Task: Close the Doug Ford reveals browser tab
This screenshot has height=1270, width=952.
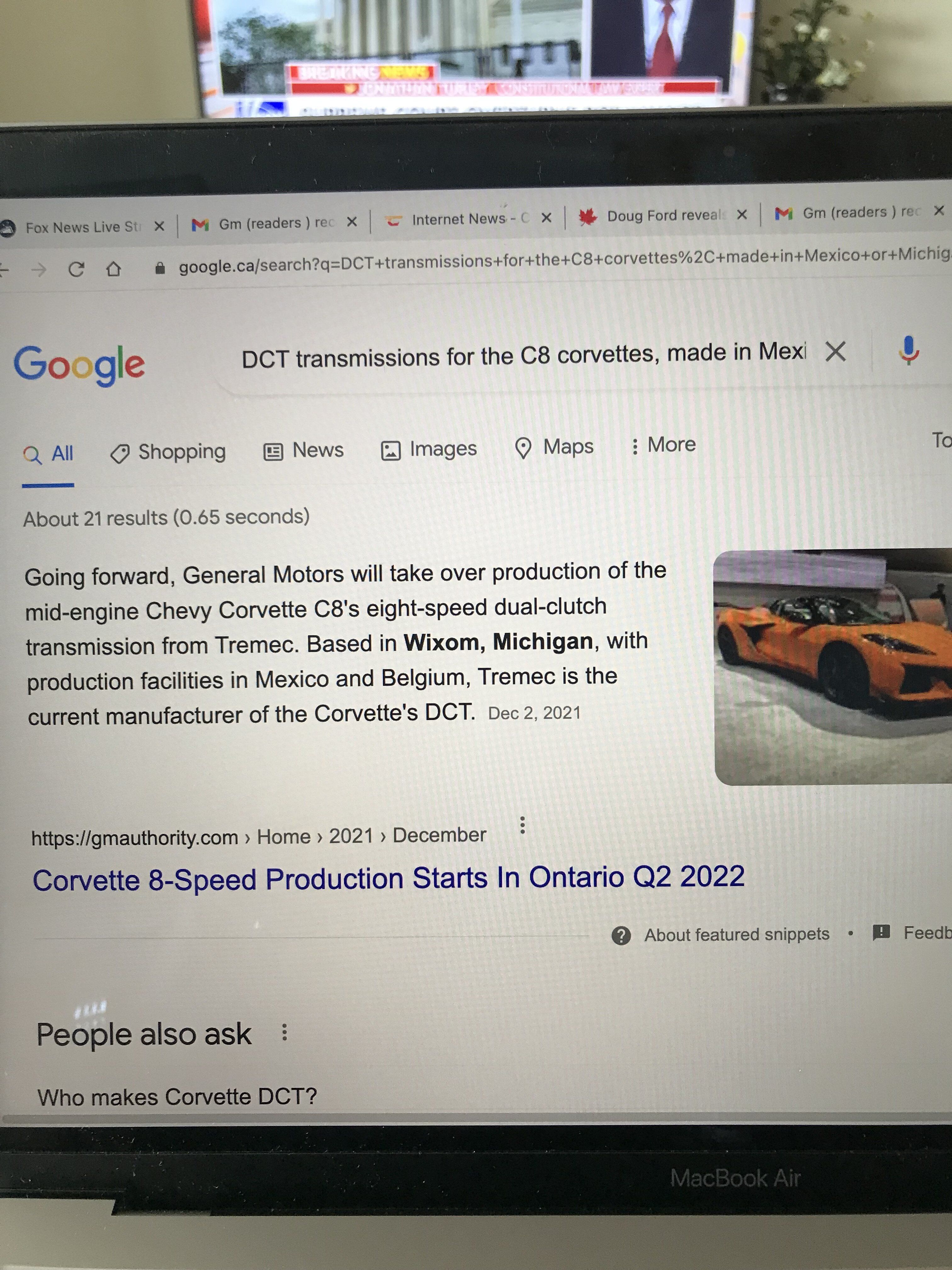Action: pos(741,215)
